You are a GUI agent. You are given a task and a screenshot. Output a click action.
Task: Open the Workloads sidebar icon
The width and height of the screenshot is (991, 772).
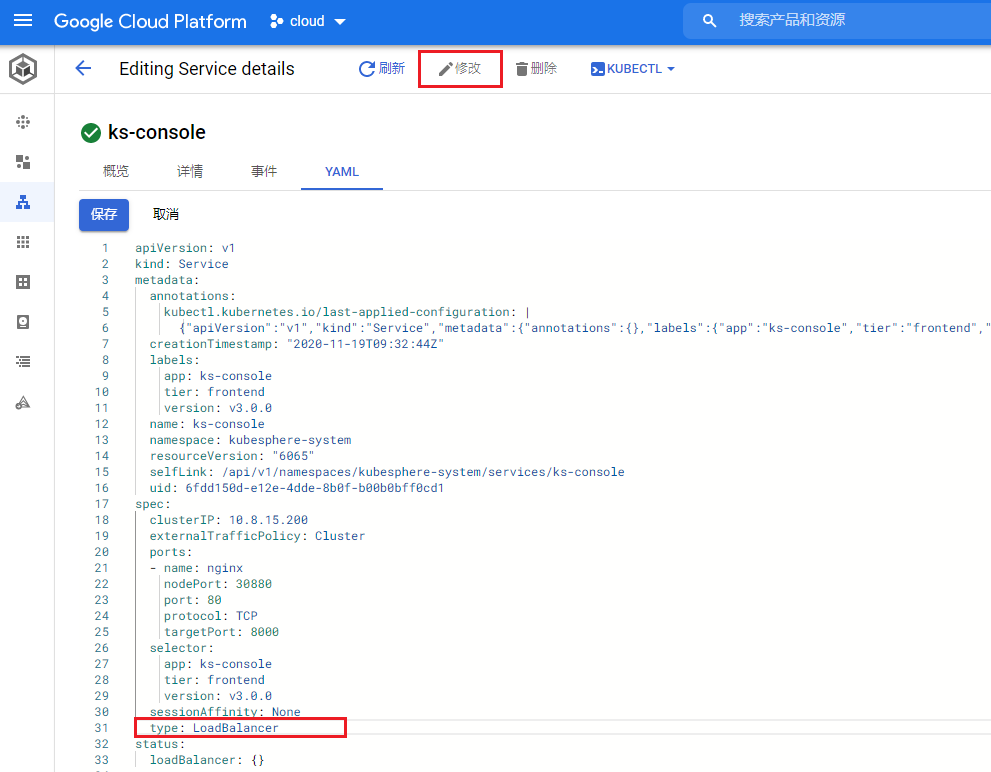click(x=23, y=162)
